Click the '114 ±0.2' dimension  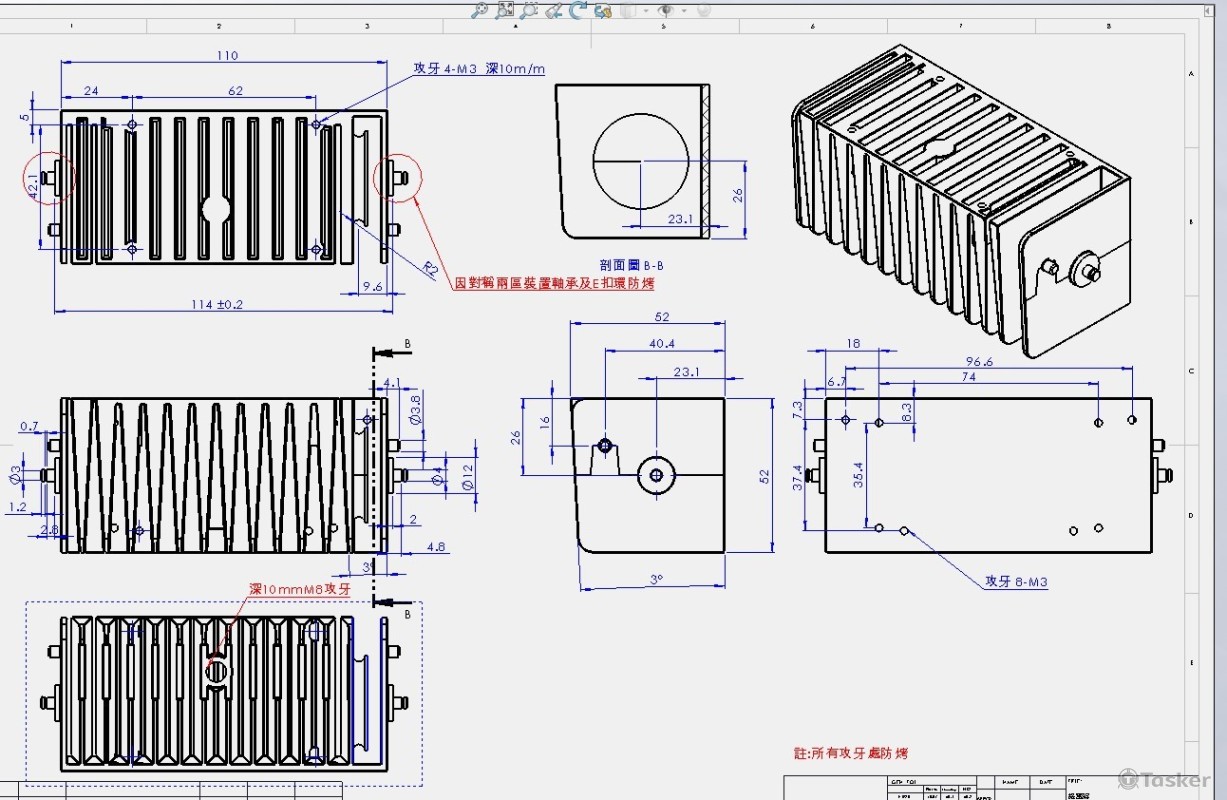point(217,303)
